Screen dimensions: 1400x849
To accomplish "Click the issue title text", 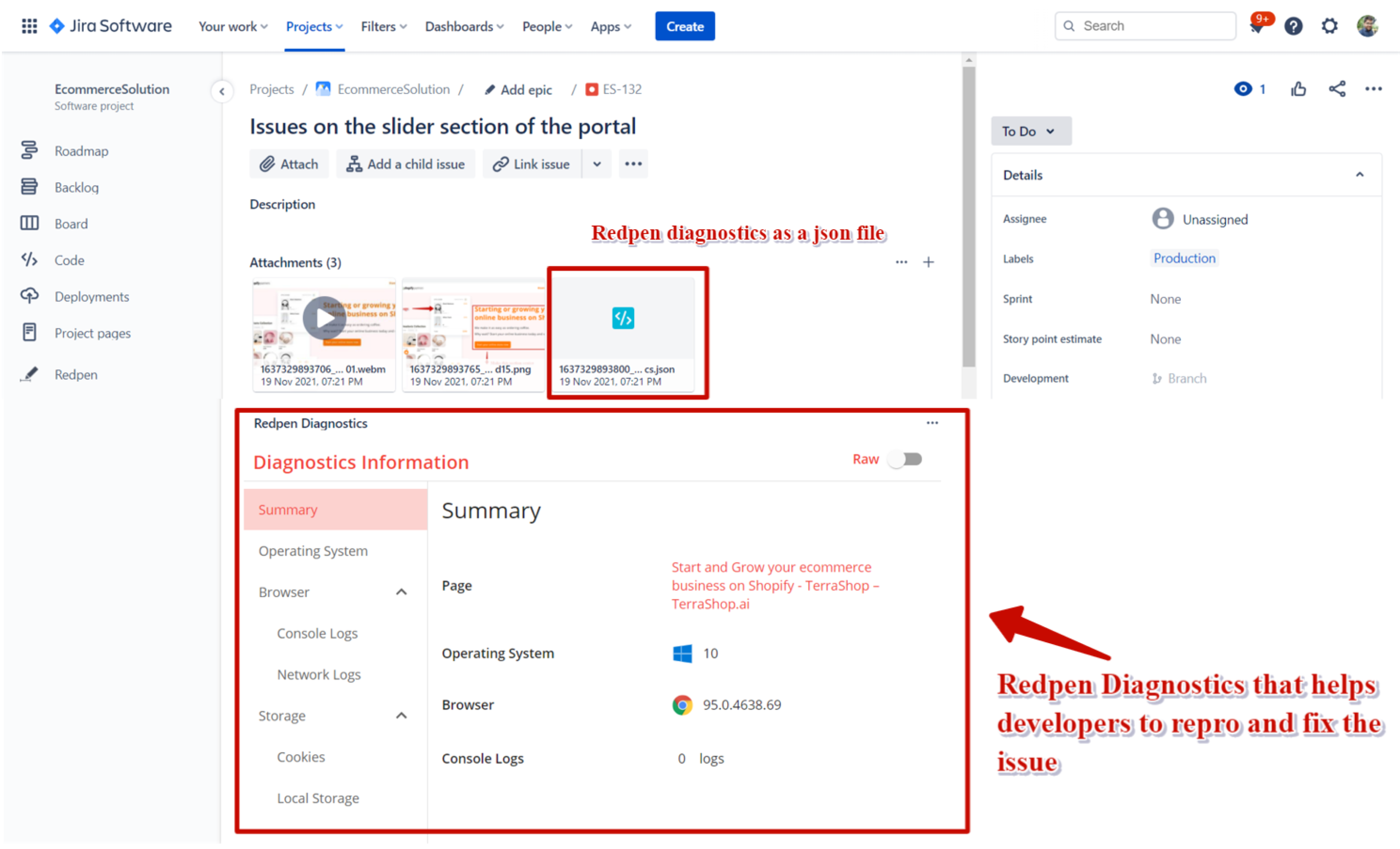I will 443,126.
